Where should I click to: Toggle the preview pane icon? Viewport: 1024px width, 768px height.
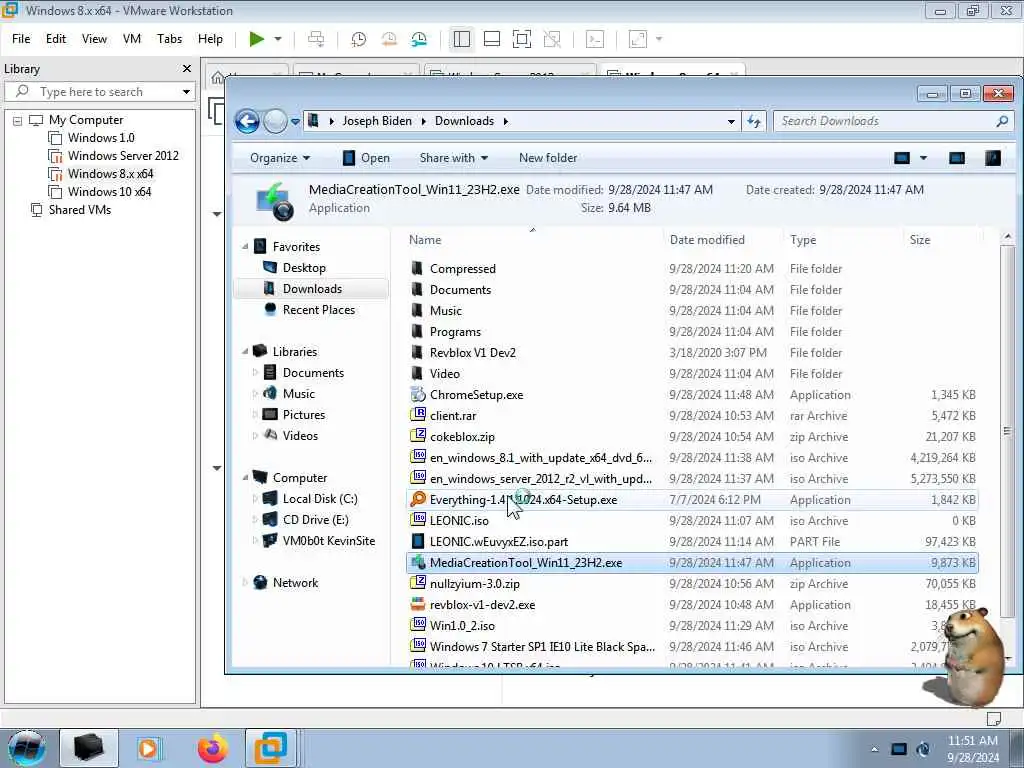(957, 158)
